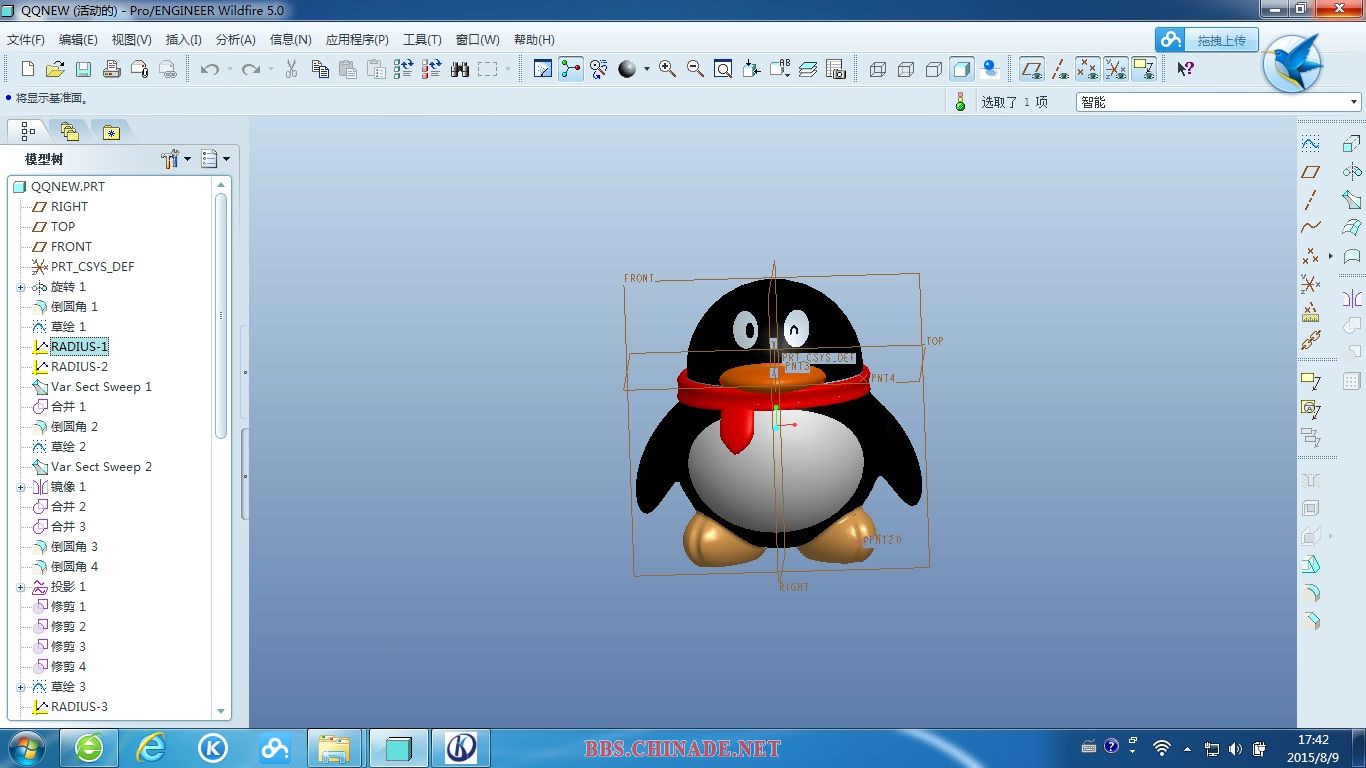Toggle datum axes display
This screenshot has height=768, width=1366.
pos(1060,69)
